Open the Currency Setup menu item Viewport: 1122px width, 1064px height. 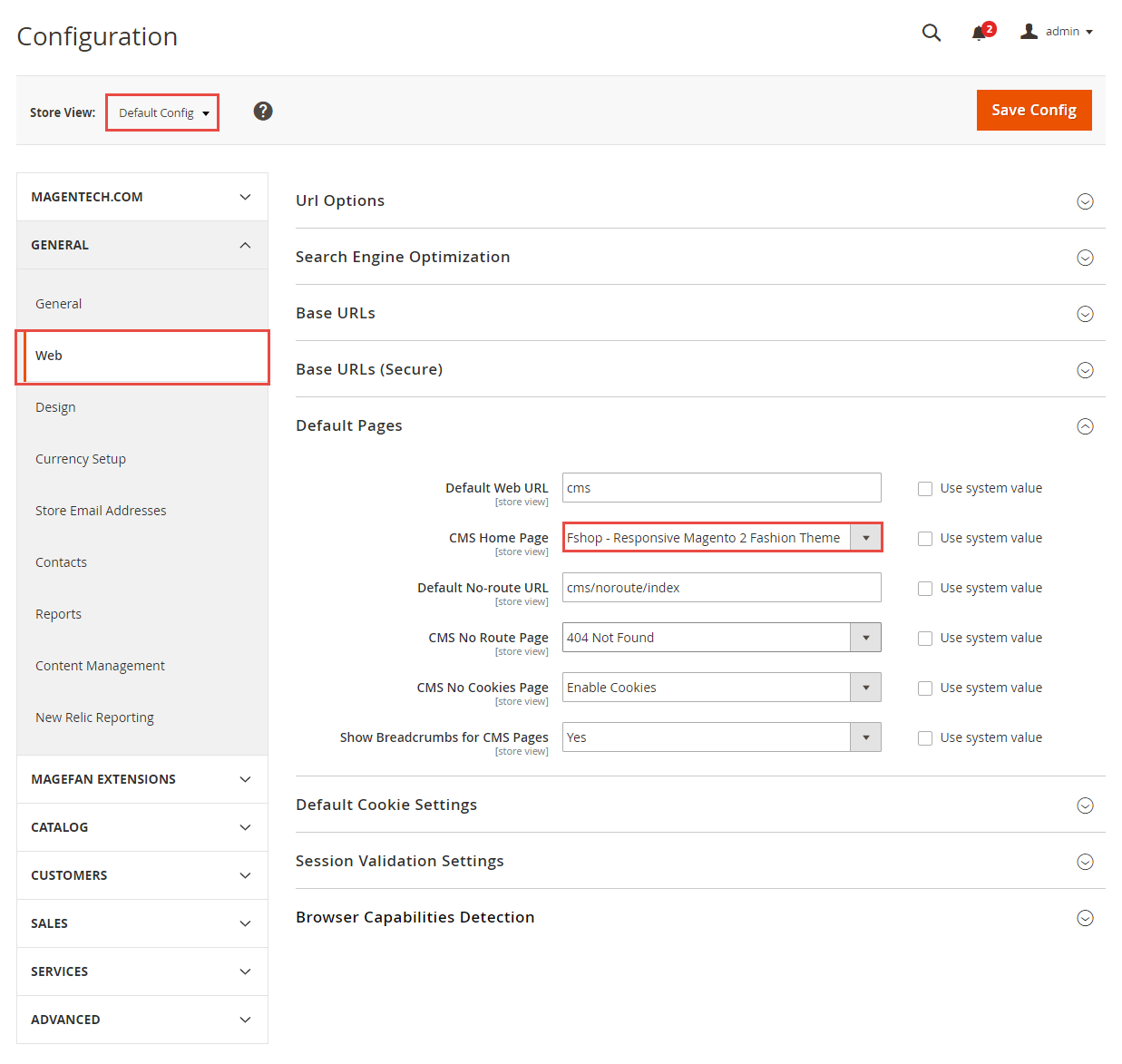tap(81, 459)
